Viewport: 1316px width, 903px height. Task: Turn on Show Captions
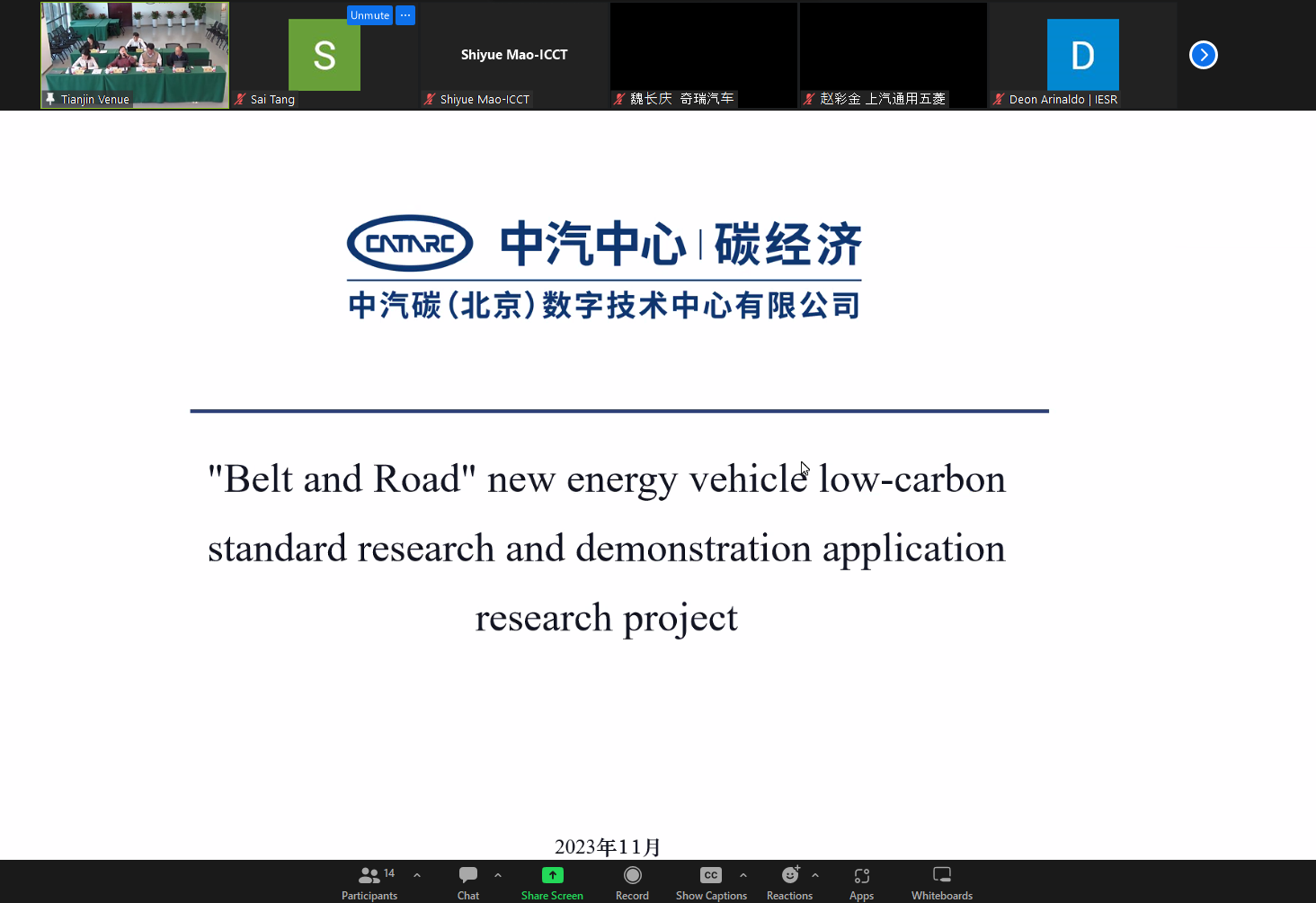pos(710,882)
